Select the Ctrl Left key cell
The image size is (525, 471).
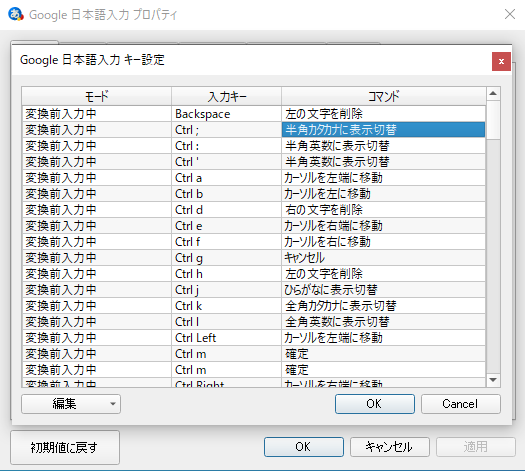(x=226, y=338)
